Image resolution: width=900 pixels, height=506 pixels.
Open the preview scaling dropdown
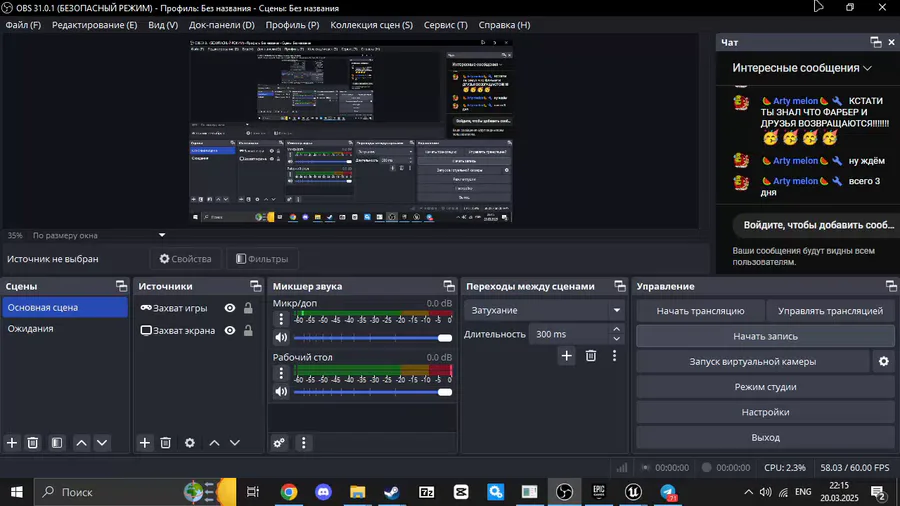162,235
